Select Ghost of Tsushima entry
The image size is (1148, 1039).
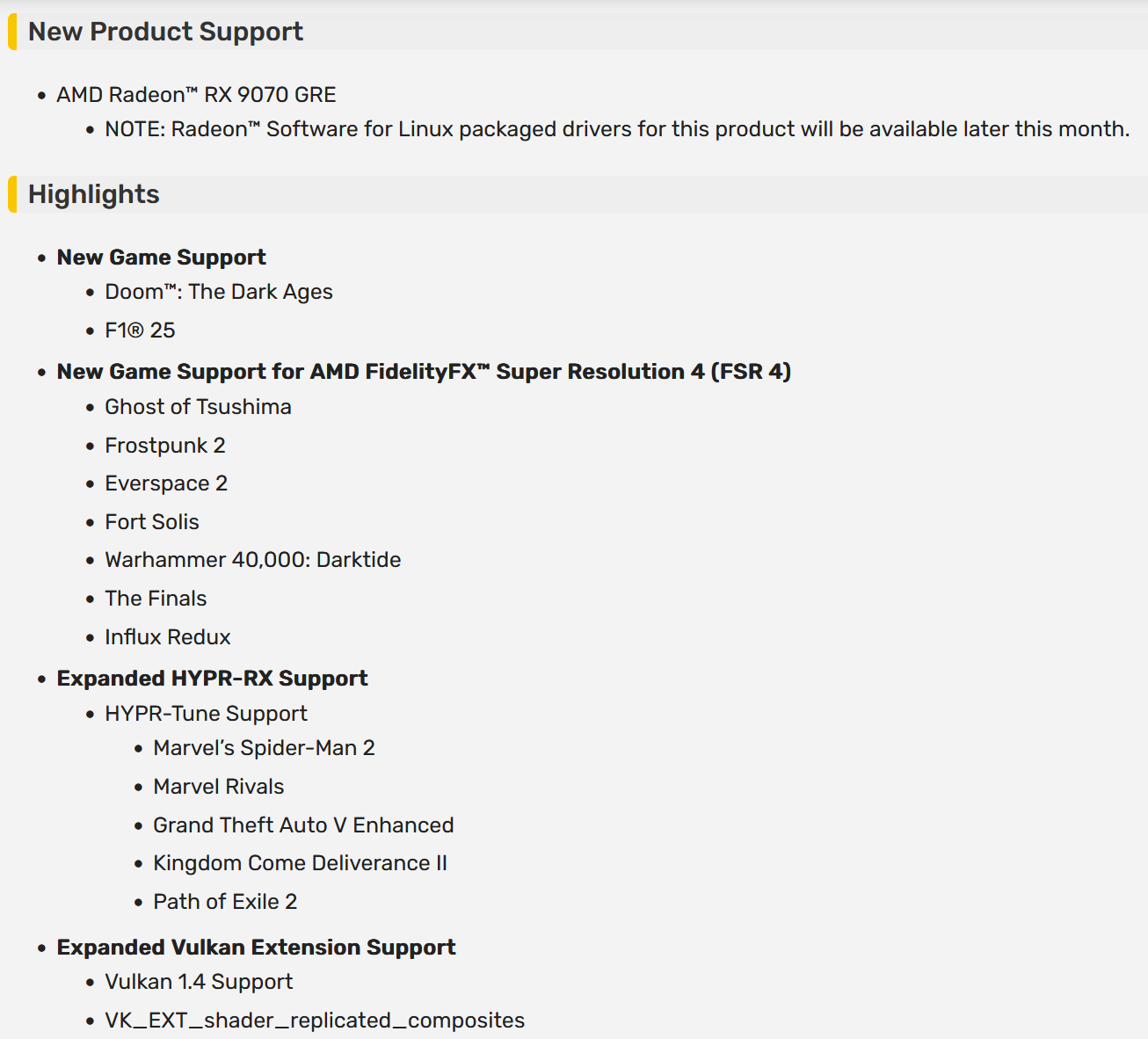pos(198,407)
